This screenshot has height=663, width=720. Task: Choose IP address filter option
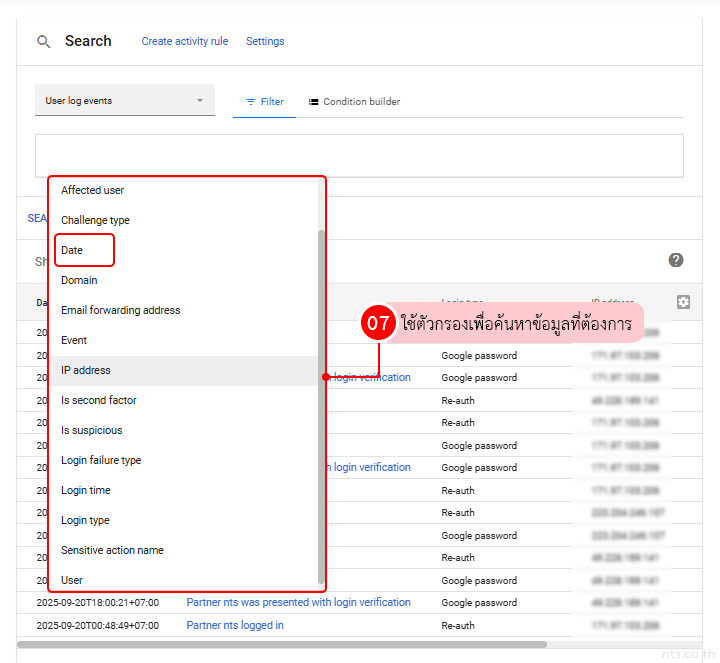click(x=86, y=370)
